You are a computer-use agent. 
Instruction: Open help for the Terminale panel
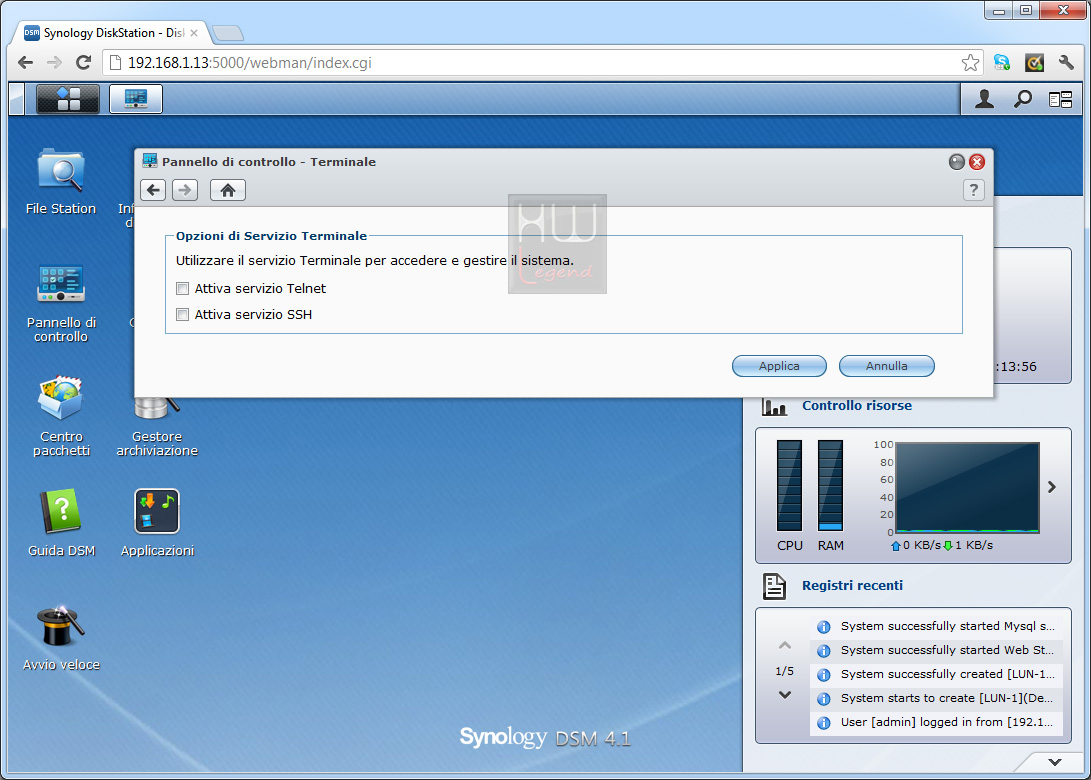pos(973,190)
